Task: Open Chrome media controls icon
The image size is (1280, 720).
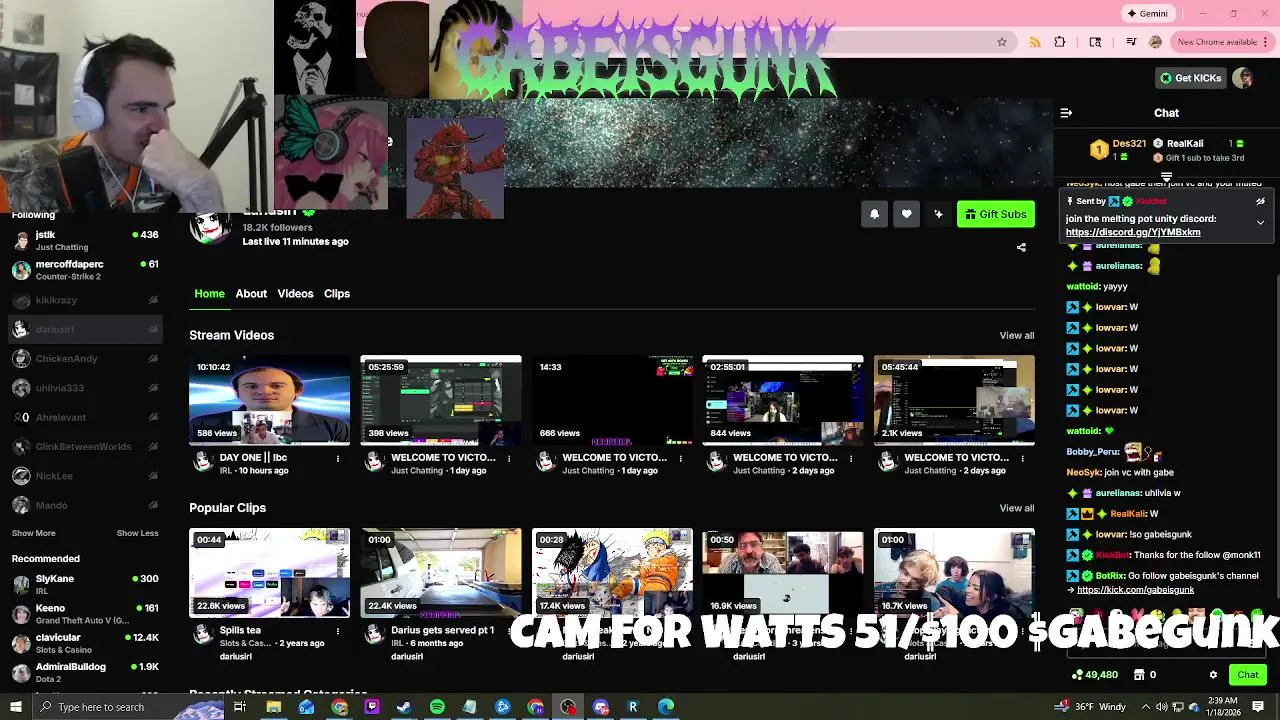Action: point(1131,42)
